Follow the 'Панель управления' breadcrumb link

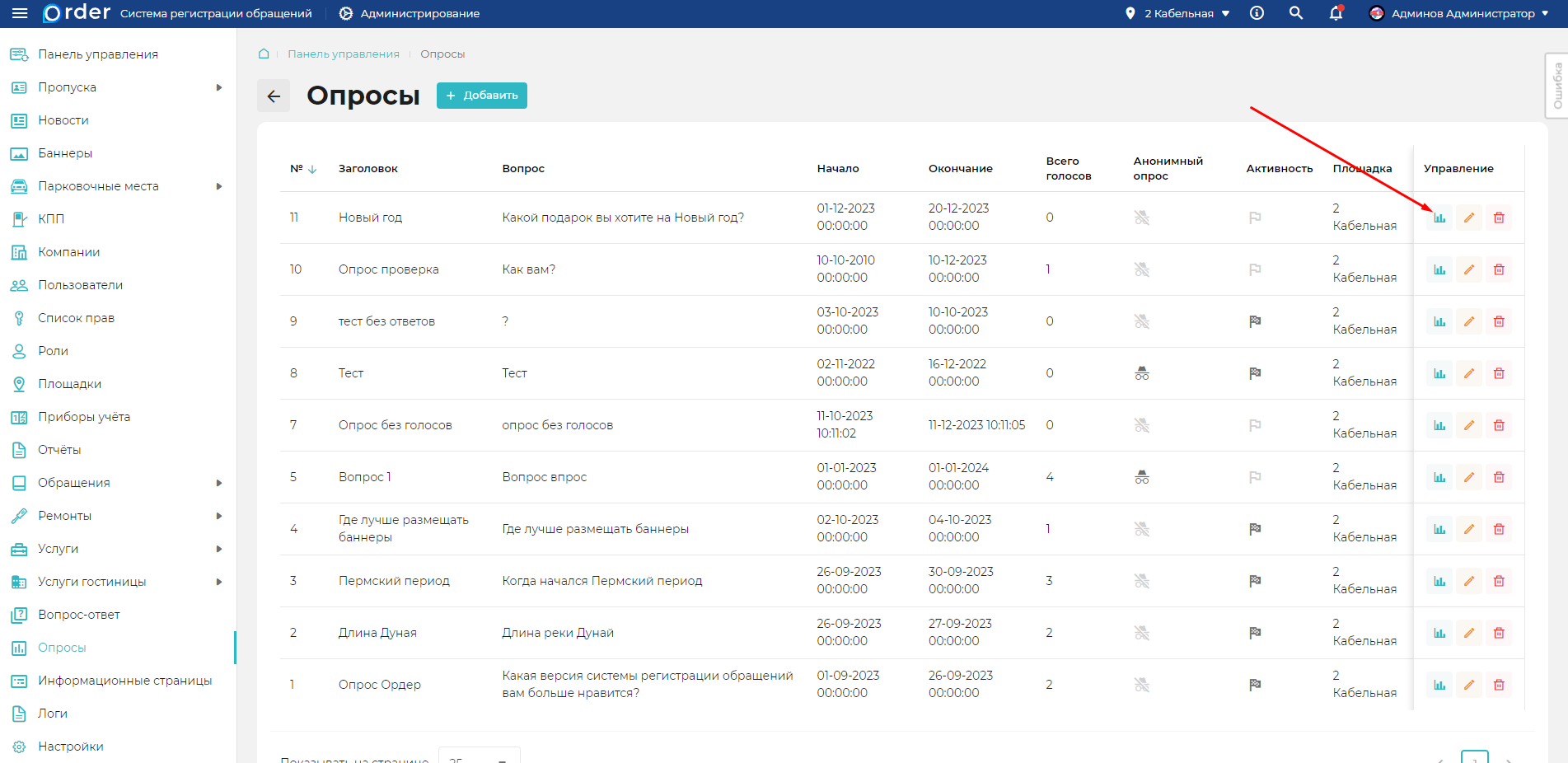343,54
